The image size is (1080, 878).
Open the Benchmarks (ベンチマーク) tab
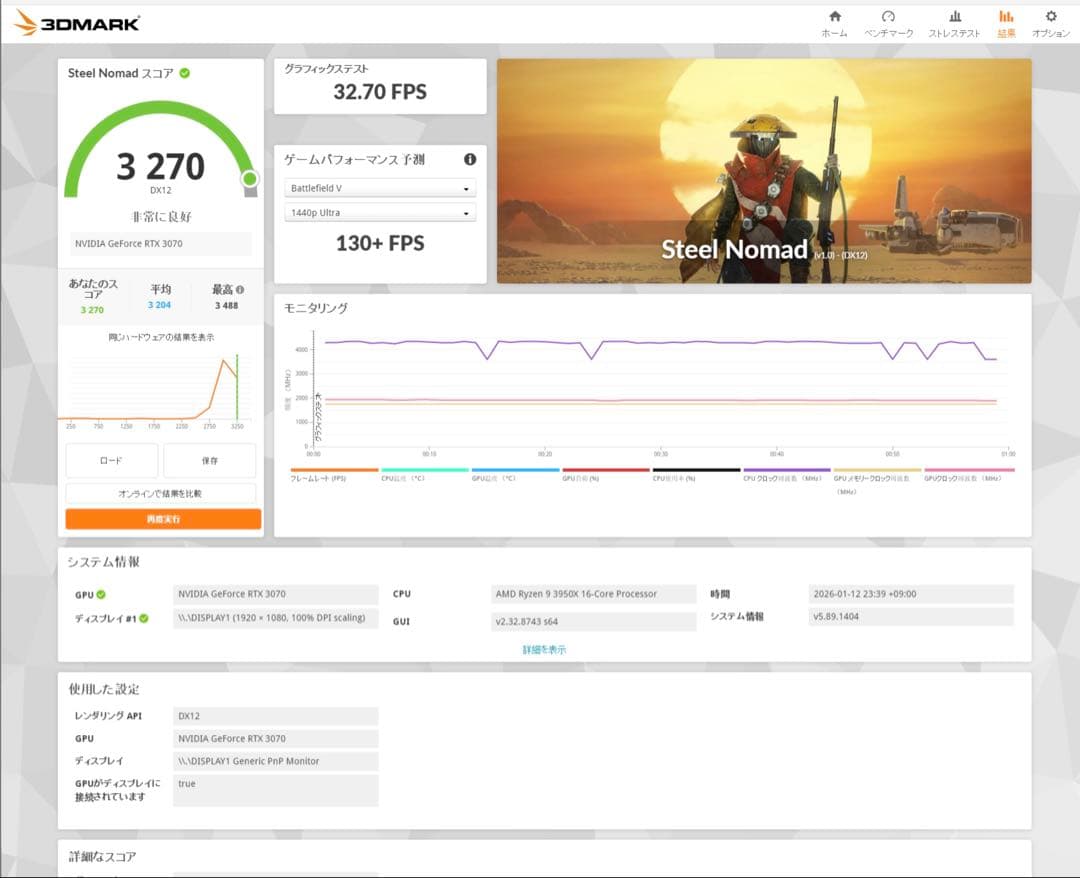pyautogui.click(x=889, y=23)
